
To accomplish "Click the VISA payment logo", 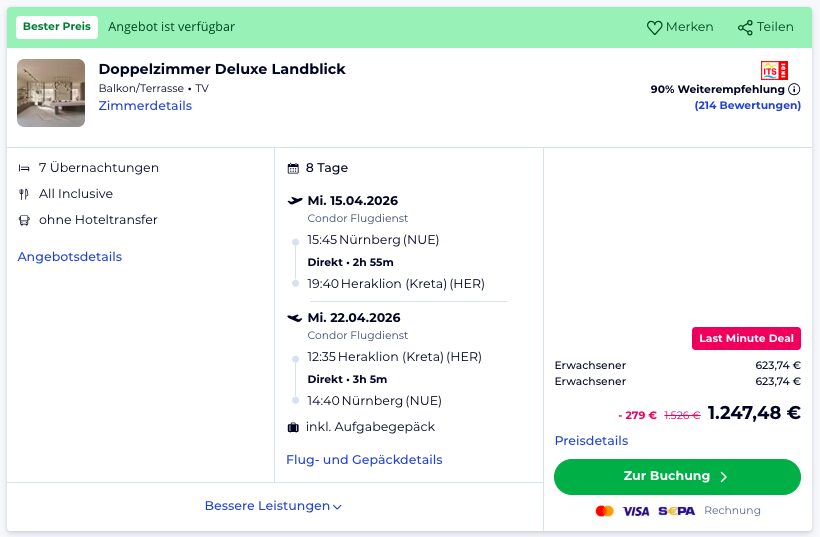I will tap(636, 511).
